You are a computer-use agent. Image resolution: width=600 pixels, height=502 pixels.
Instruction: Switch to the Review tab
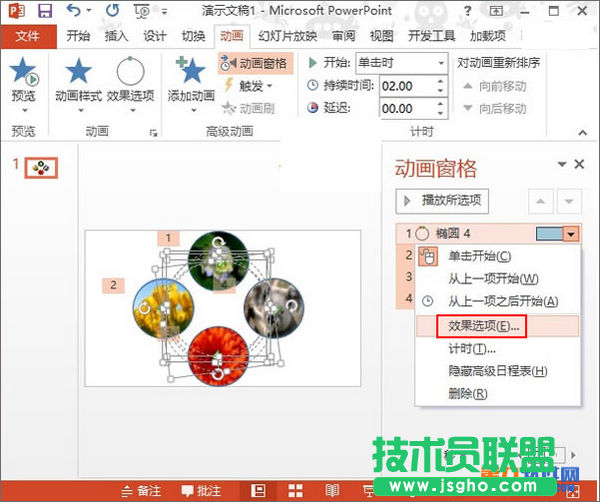tap(344, 36)
